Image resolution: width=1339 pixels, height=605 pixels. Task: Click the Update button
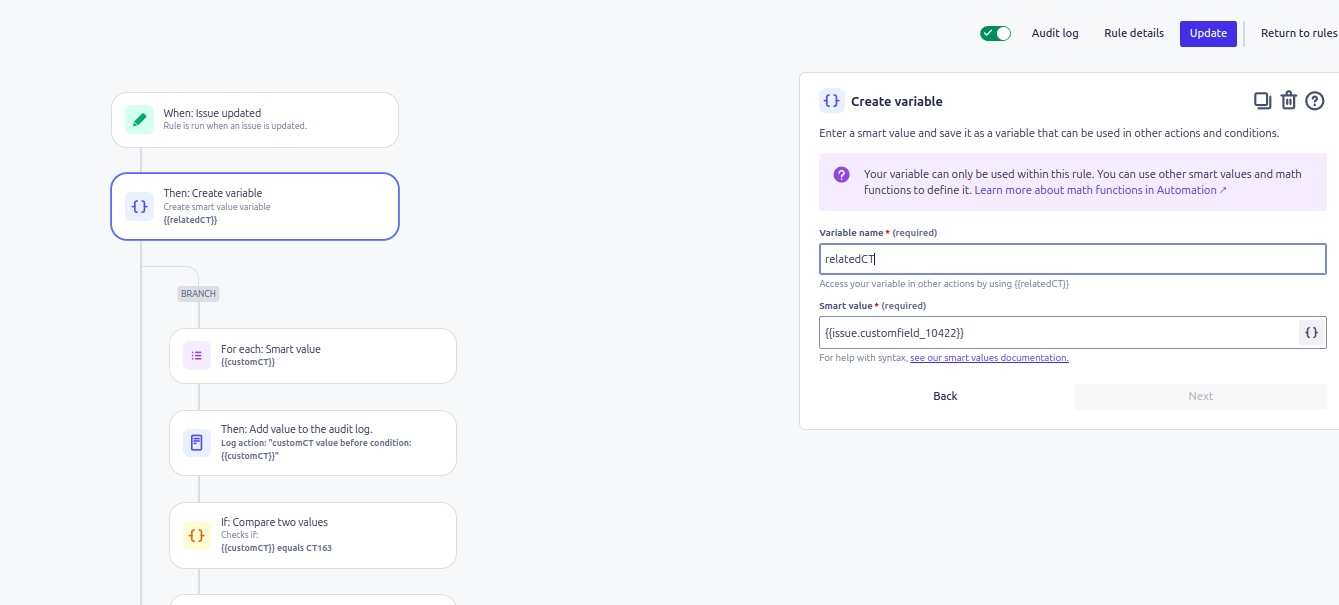point(1208,33)
